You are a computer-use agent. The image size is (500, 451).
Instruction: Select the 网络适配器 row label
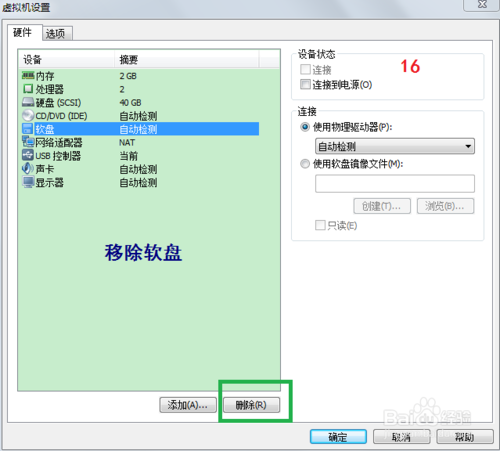click(59, 143)
